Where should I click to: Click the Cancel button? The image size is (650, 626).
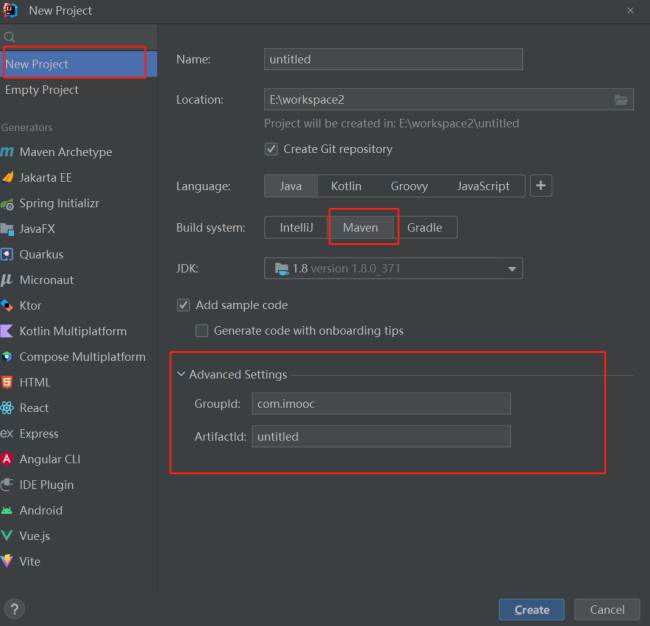607,609
